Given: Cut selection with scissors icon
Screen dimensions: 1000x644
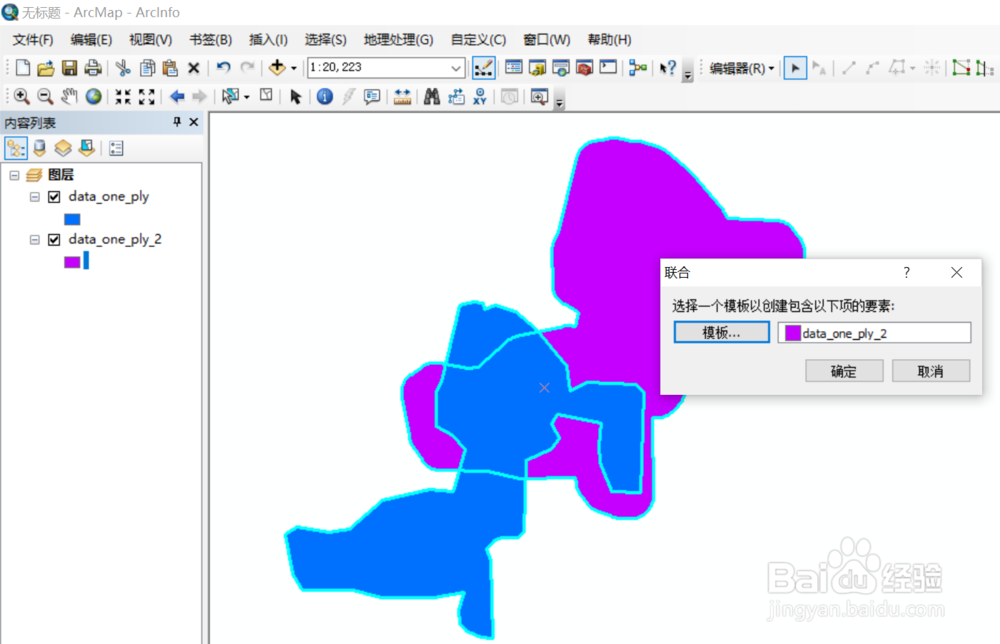Looking at the screenshot, I should [x=123, y=68].
